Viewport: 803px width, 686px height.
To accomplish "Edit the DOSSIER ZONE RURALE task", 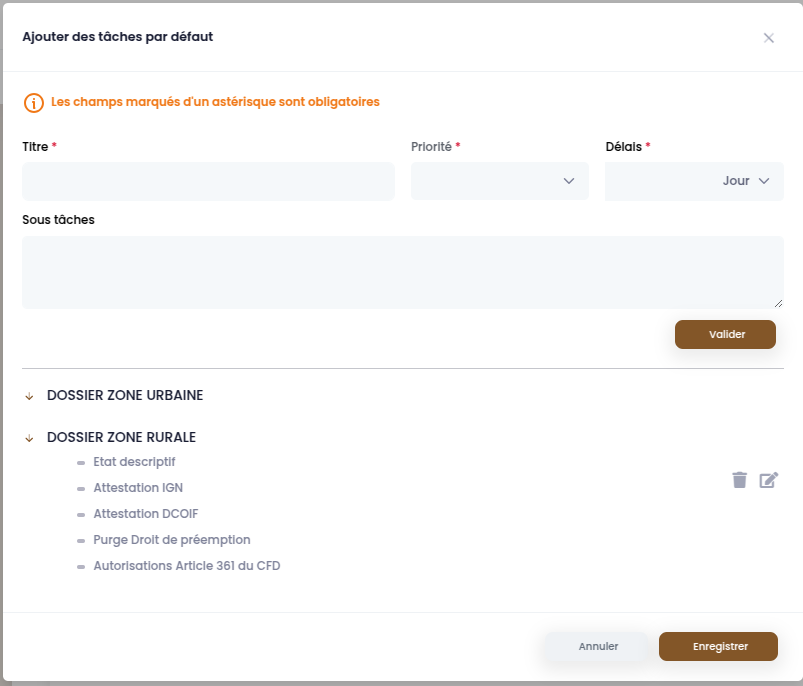I will [769, 480].
